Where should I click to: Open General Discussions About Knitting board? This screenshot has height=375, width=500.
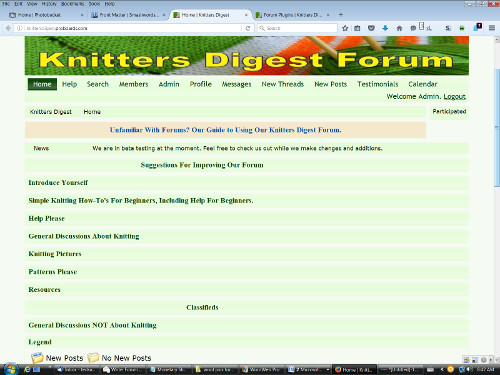pyautogui.click(x=84, y=236)
